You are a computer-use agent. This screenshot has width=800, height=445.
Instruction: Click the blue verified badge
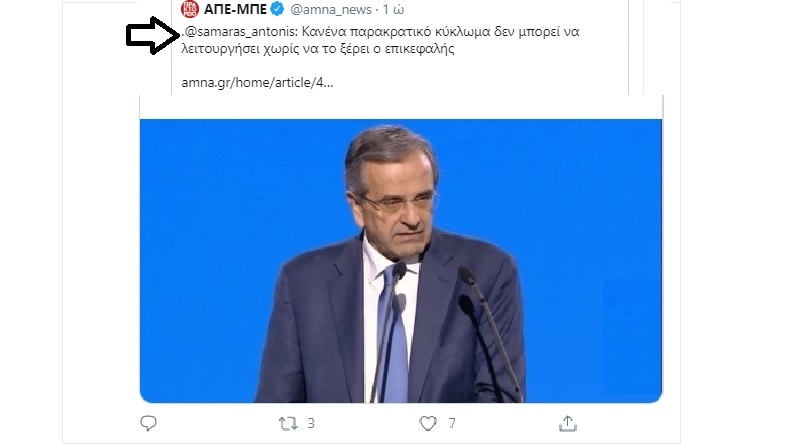277,9
